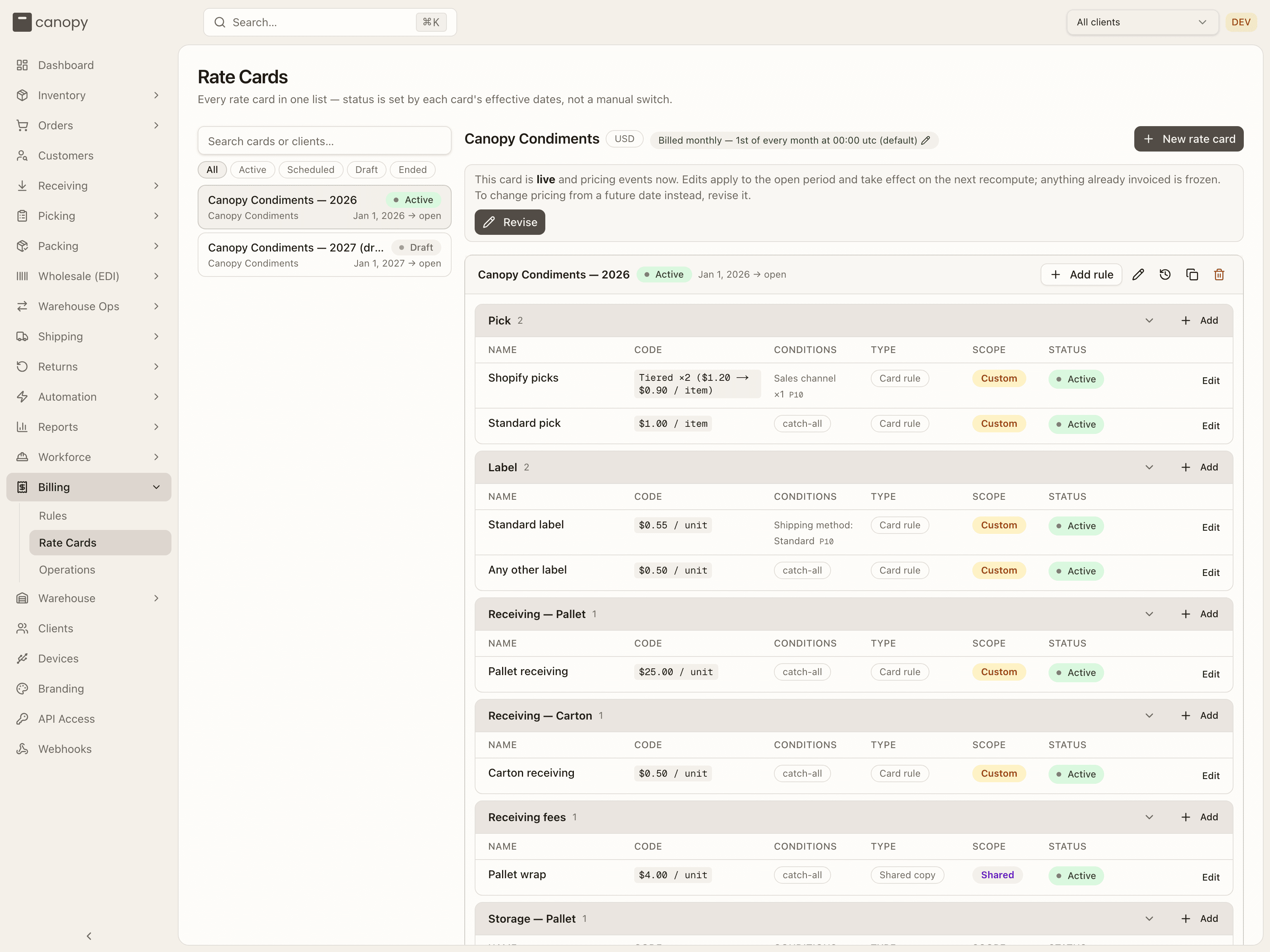Filter rate cards by Scheduled status

tap(311, 170)
